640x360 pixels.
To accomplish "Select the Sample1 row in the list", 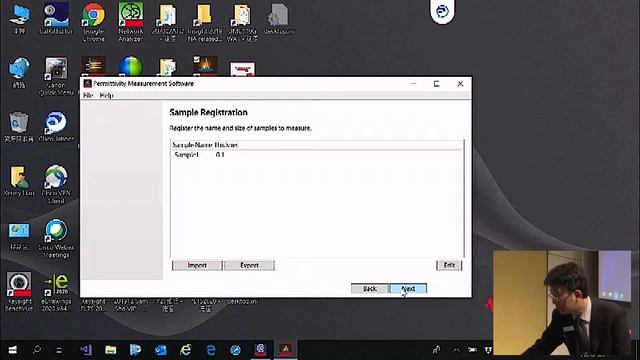I will pyautogui.click(x=317, y=155).
